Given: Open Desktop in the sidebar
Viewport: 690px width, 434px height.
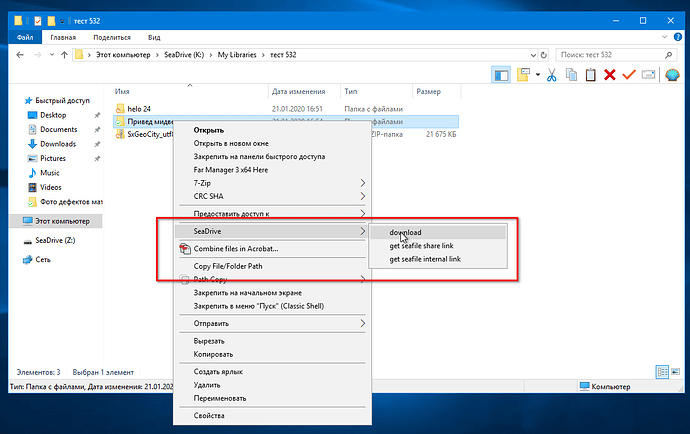Looking at the screenshot, I should (x=53, y=115).
